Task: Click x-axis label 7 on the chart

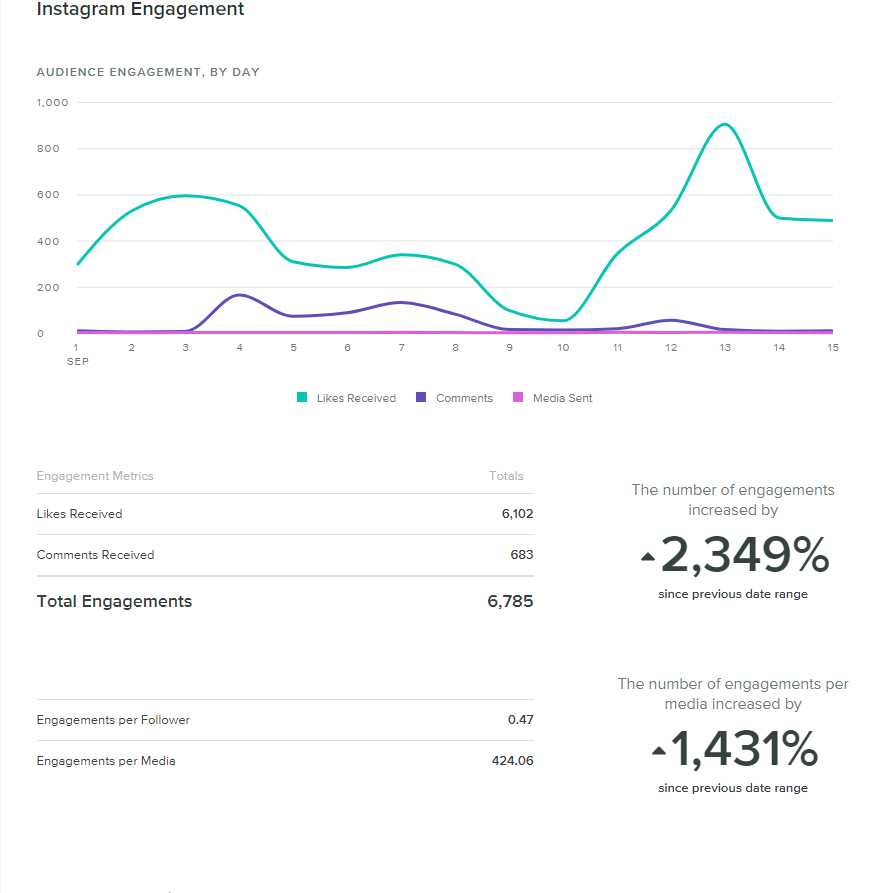Action: pyautogui.click(x=402, y=347)
